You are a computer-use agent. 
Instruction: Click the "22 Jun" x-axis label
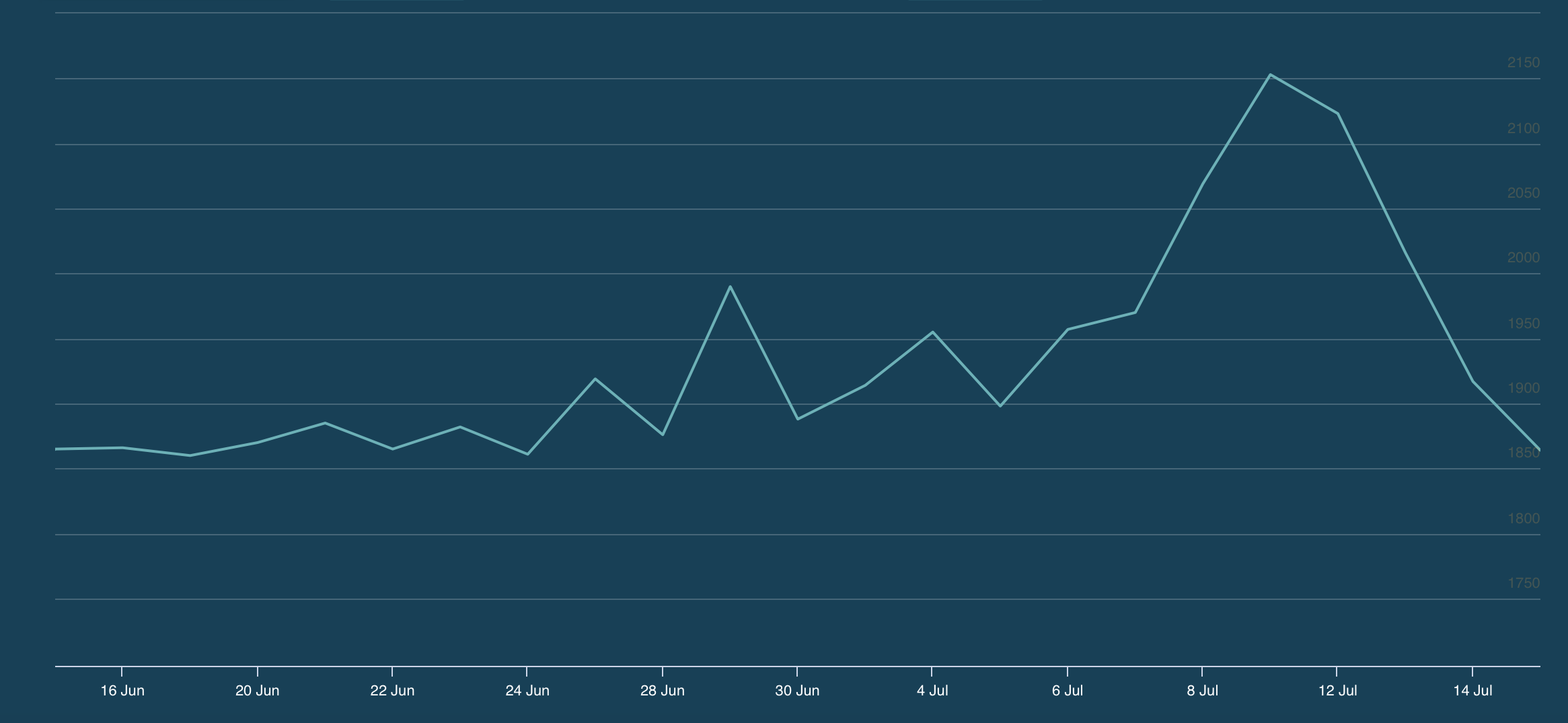[x=392, y=691]
